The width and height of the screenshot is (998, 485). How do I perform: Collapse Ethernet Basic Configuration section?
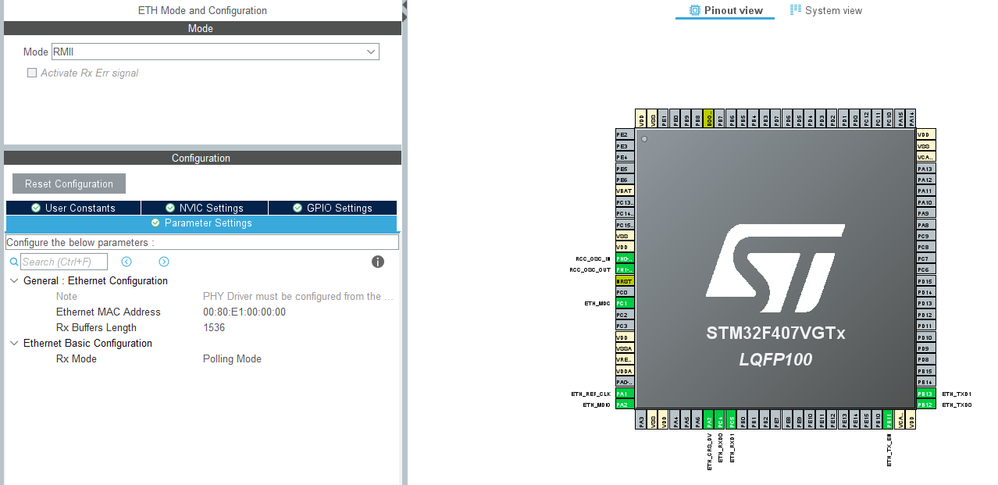tap(15, 343)
